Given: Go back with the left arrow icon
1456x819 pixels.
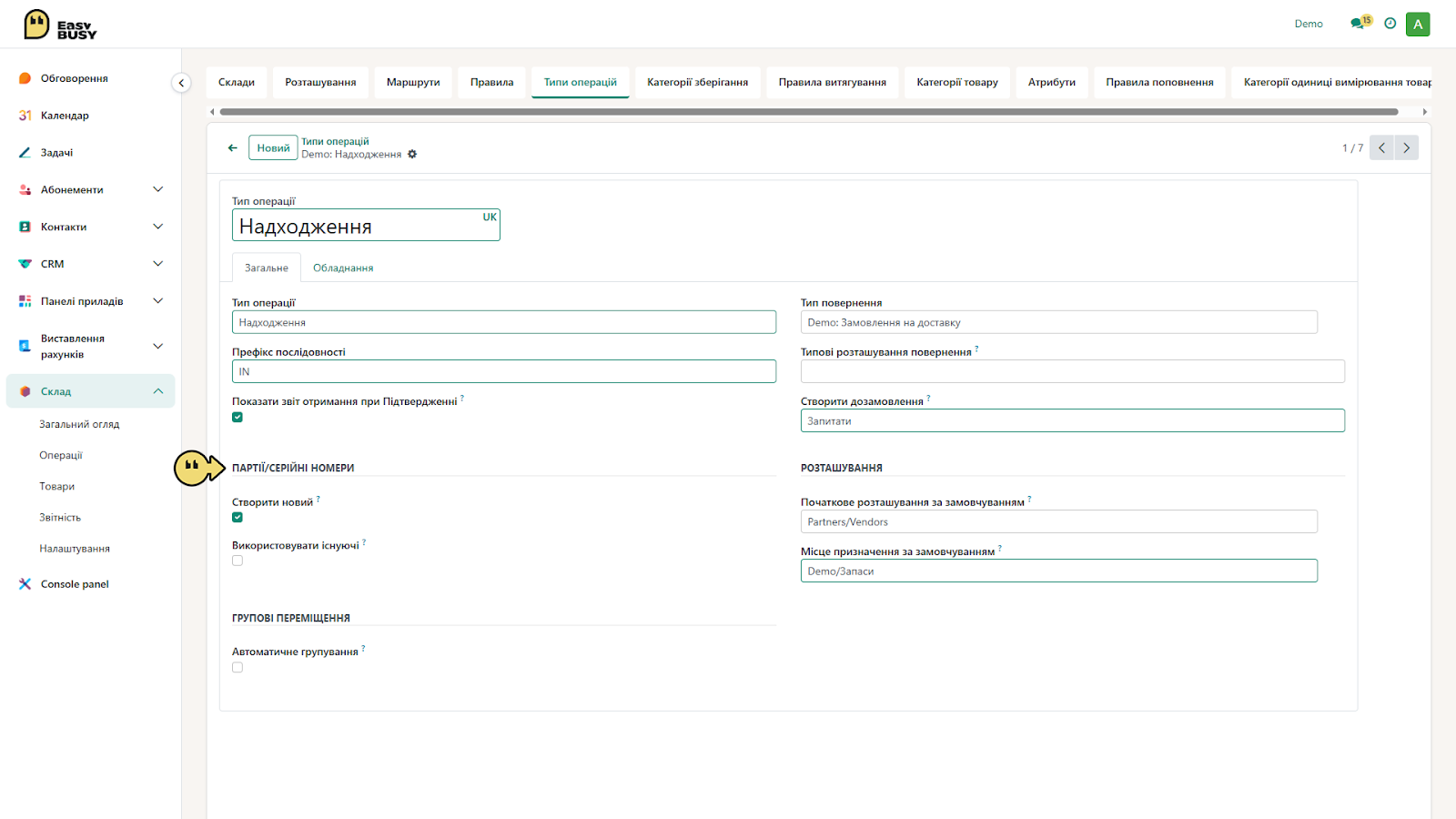Looking at the screenshot, I should point(233,147).
